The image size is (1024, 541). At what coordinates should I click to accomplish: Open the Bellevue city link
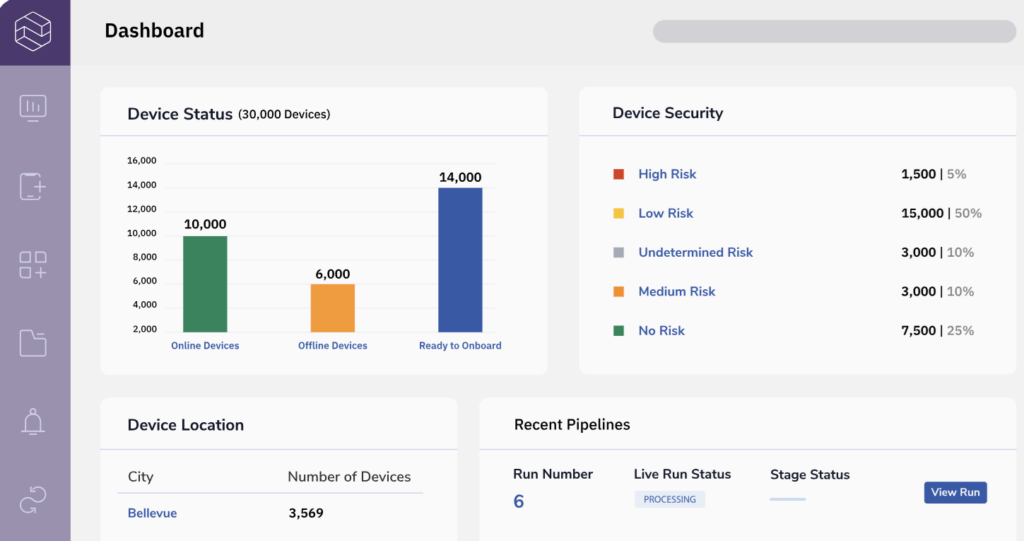152,513
